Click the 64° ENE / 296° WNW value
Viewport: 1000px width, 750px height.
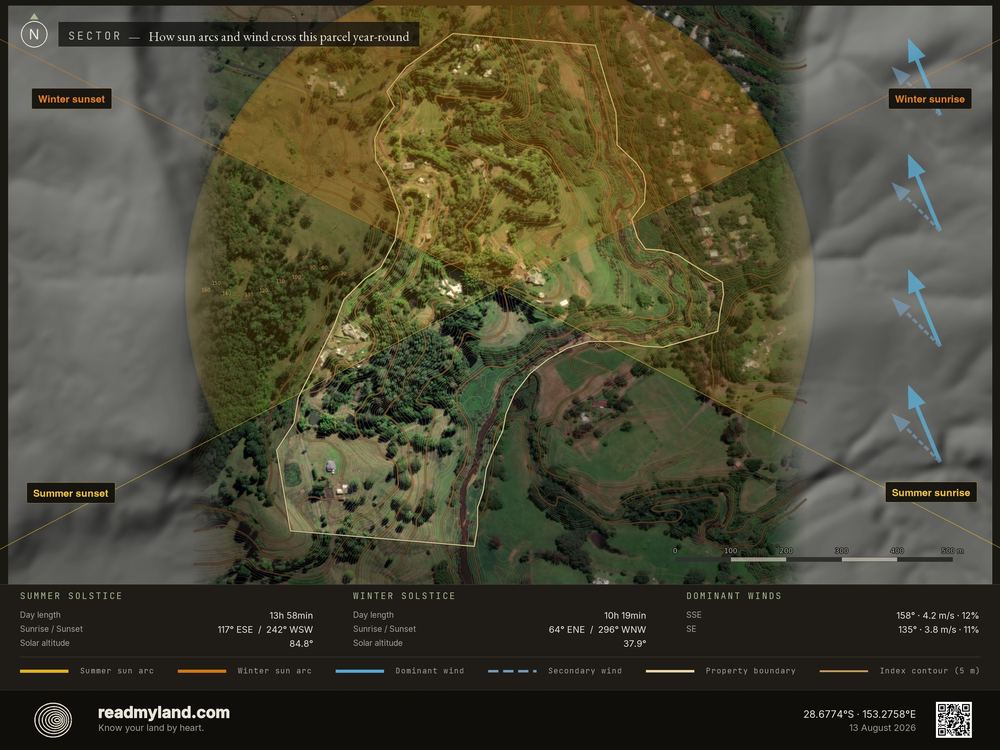pyautogui.click(x=598, y=629)
